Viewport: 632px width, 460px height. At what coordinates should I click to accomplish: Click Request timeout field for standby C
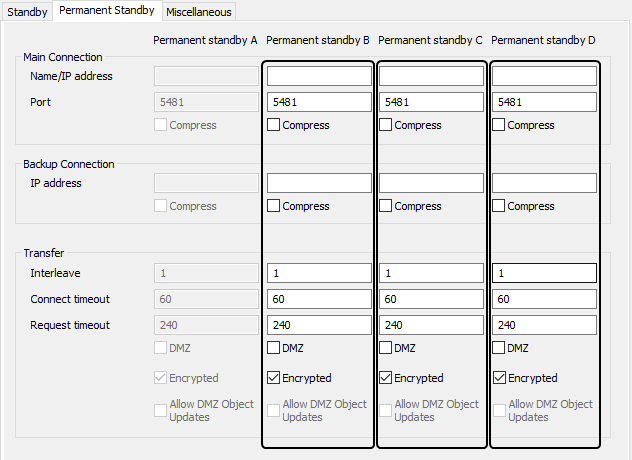[x=431, y=325]
